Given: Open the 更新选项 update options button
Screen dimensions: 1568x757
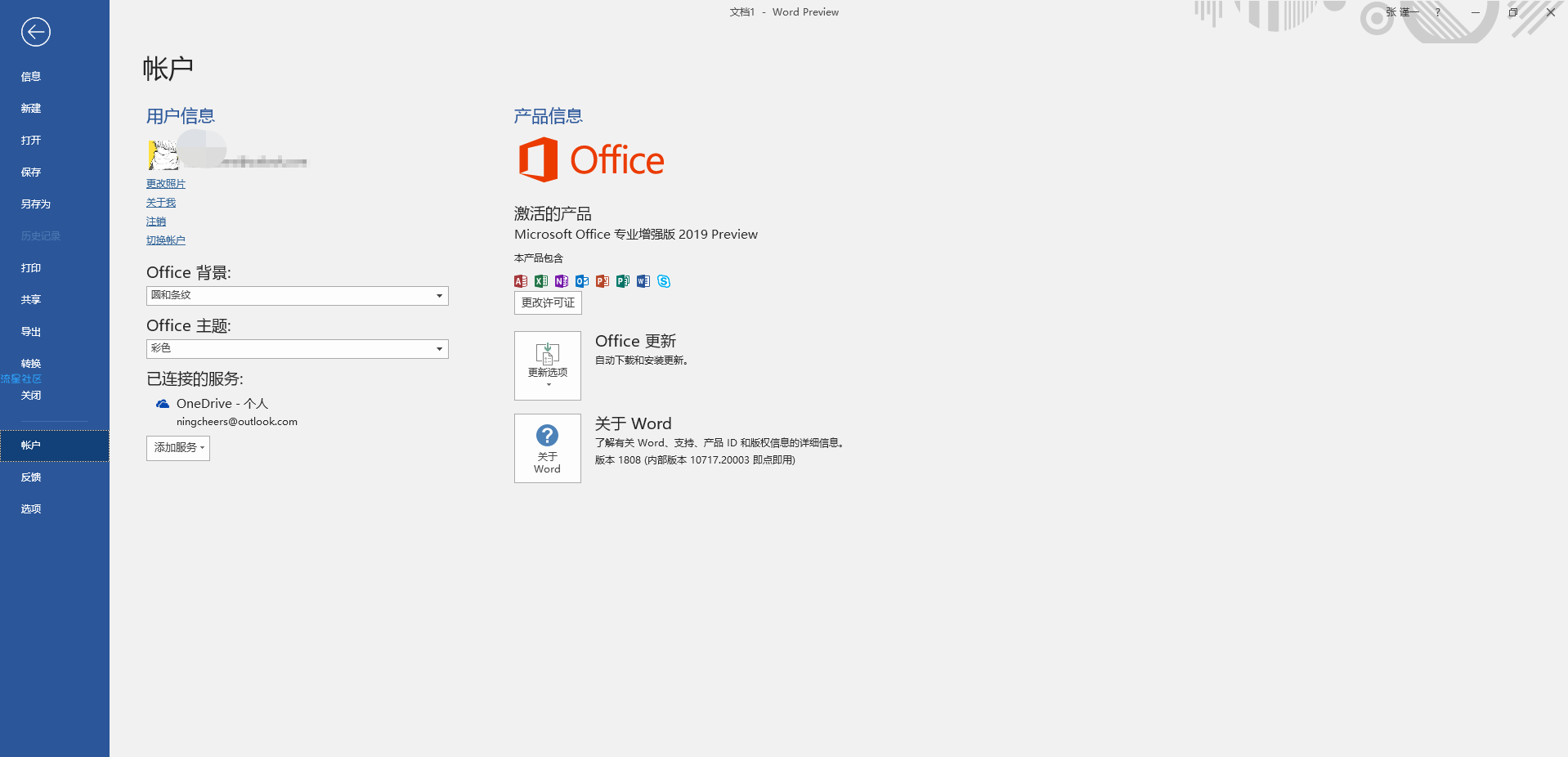Looking at the screenshot, I should (x=548, y=365).
